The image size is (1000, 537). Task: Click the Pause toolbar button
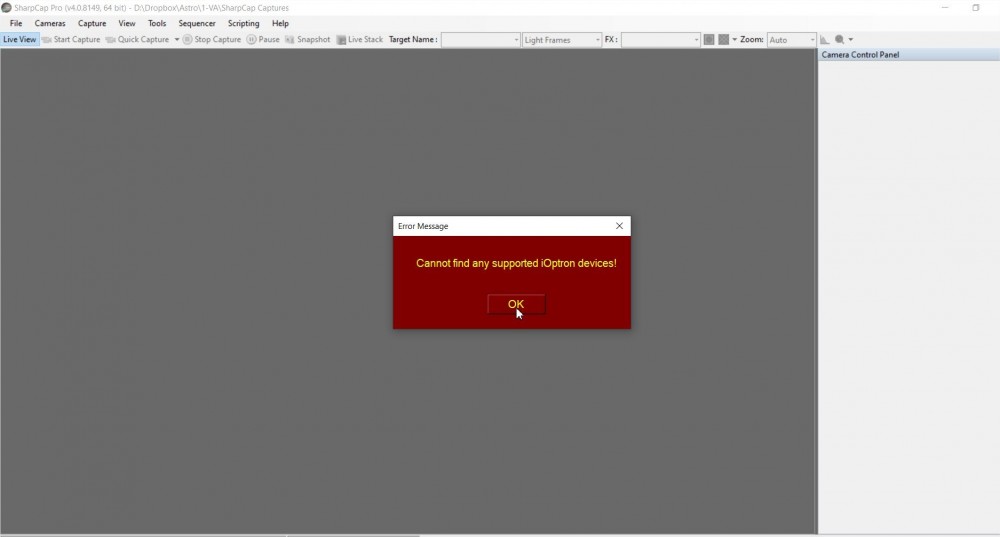[x=263, y=40]
